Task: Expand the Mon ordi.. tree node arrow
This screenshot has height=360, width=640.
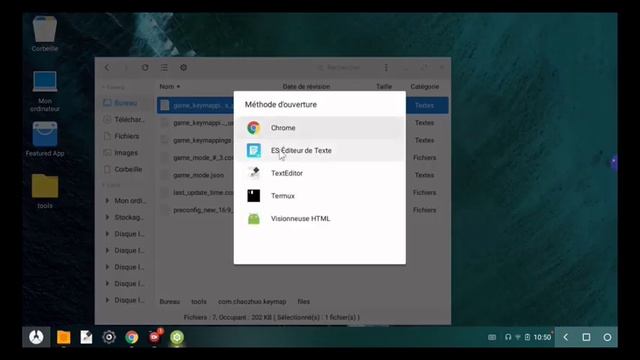Action: (x=107, y=201)
